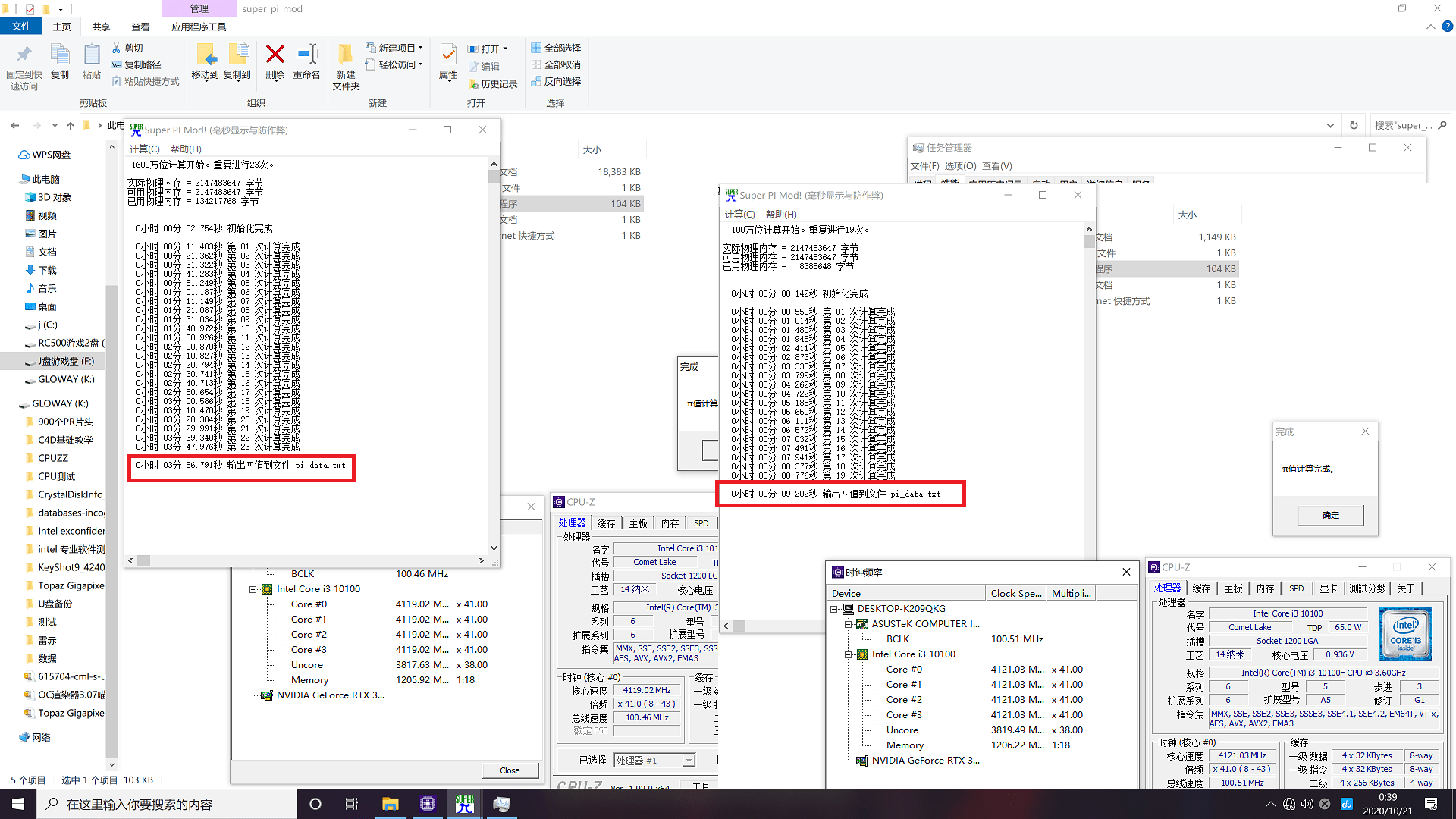This screenshot has height=819, width=1456.
Task: Click the 编辑 edit icon in the ribbon
Action: tap(473, 67)
